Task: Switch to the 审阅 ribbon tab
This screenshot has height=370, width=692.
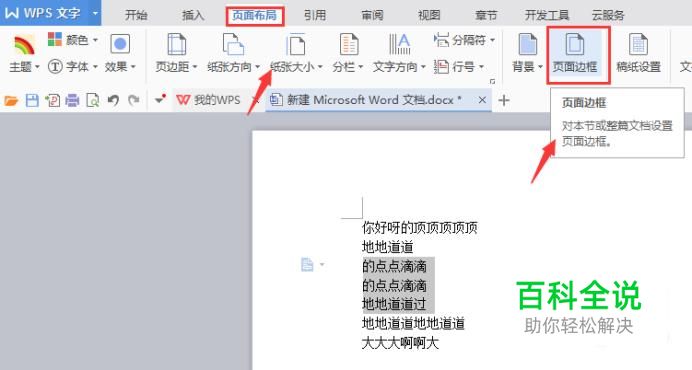Action: pos(372,15)
